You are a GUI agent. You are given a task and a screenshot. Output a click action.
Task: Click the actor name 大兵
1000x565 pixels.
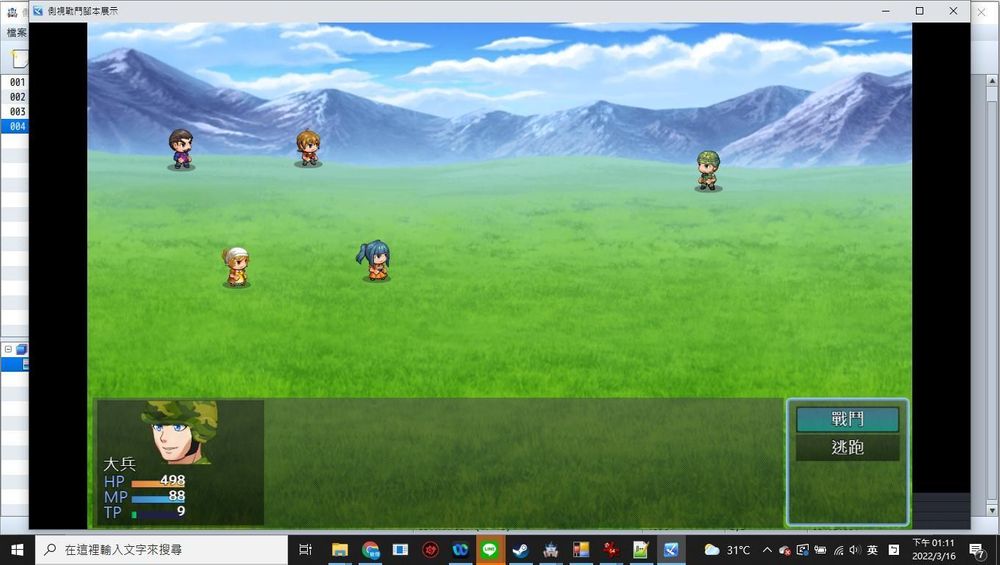pyautogui.click(x=119, y=464)
